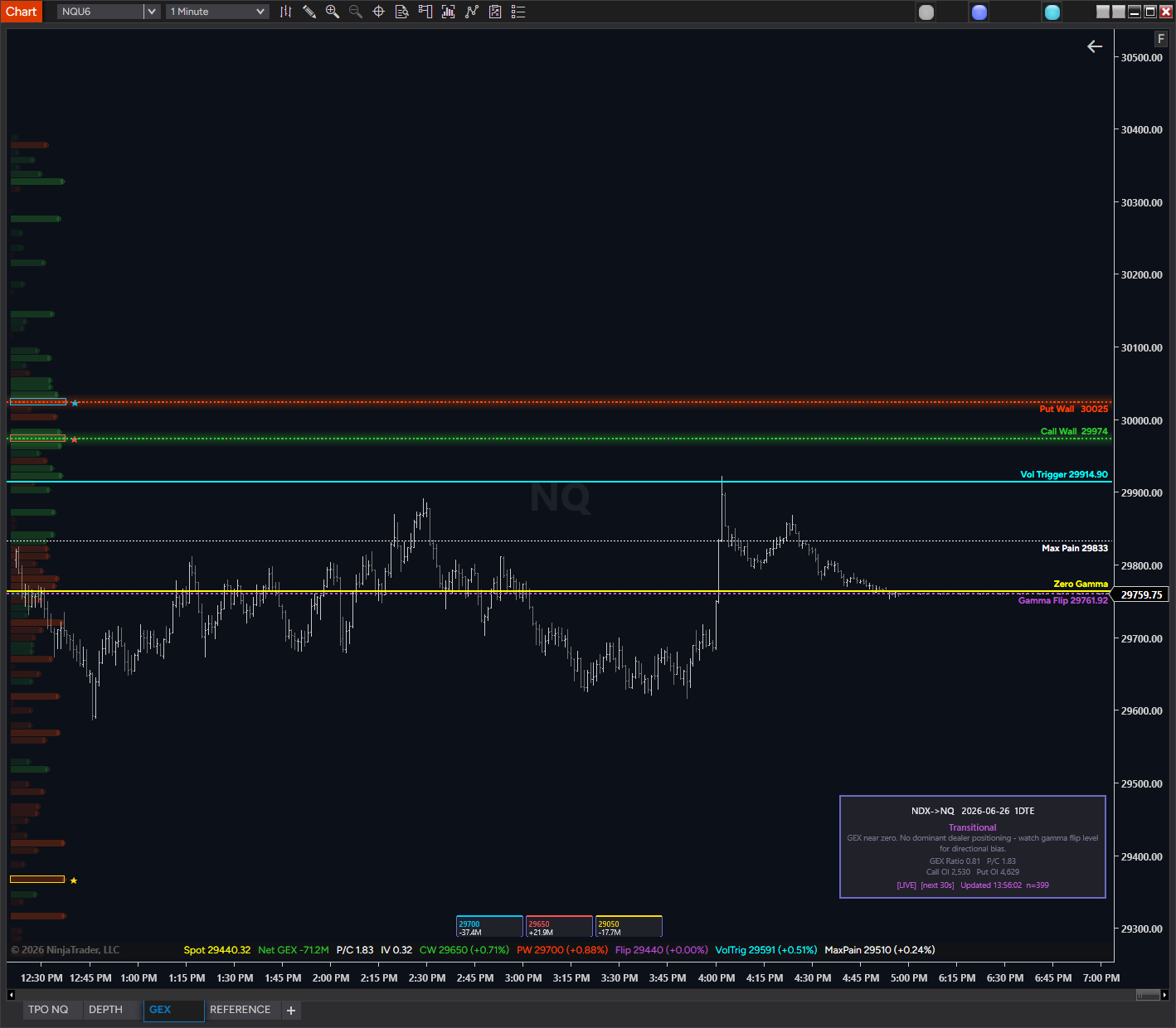Click the Gamma Flip 29761.92 label

[1063, 600]
